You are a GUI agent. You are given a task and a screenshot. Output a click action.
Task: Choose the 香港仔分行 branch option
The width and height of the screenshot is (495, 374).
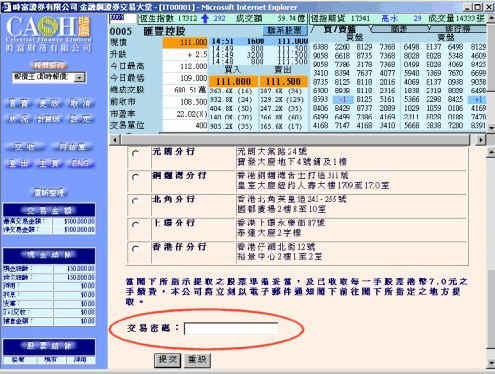136,249
